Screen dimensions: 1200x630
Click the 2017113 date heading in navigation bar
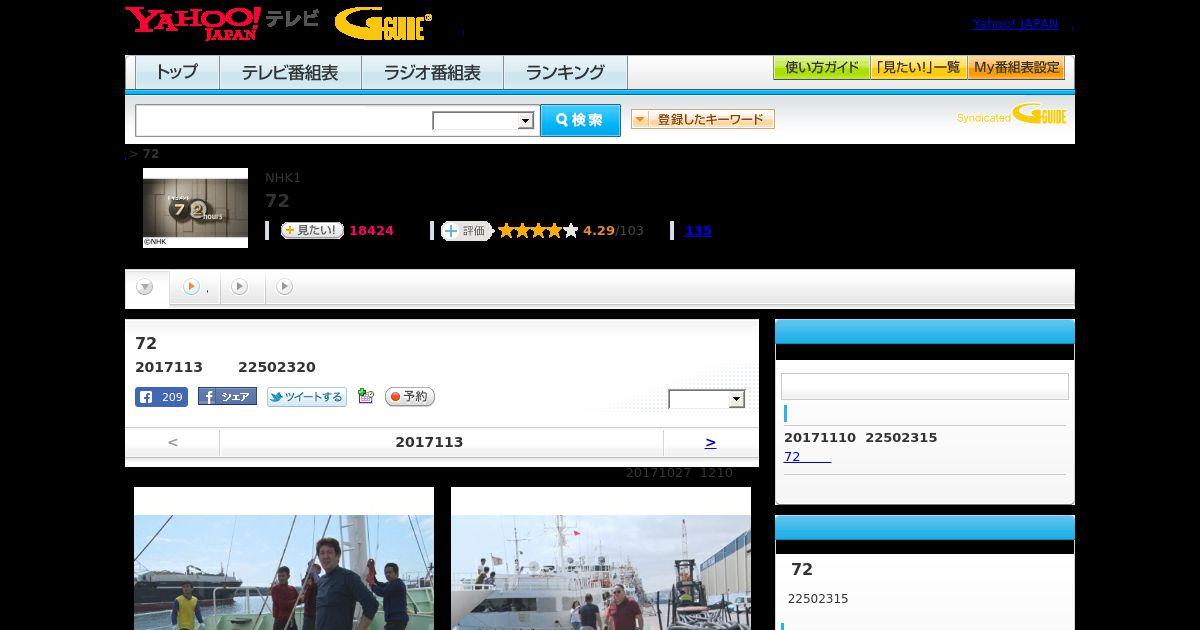coord(429,442)
